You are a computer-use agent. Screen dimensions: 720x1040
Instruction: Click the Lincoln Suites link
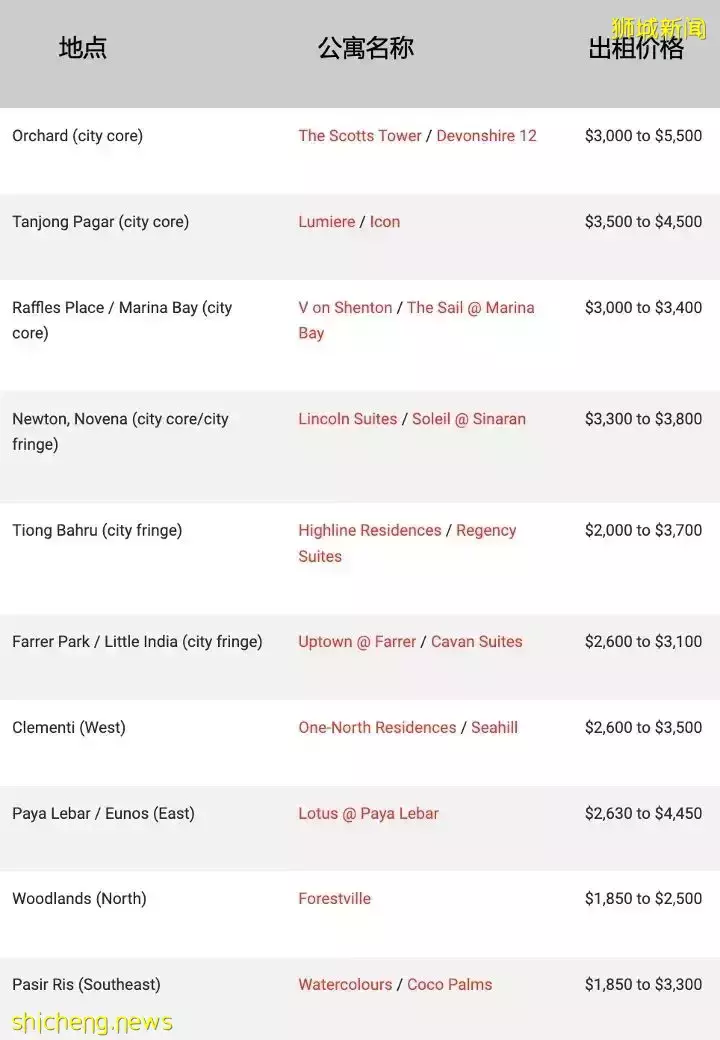click(x=347, y=419)
